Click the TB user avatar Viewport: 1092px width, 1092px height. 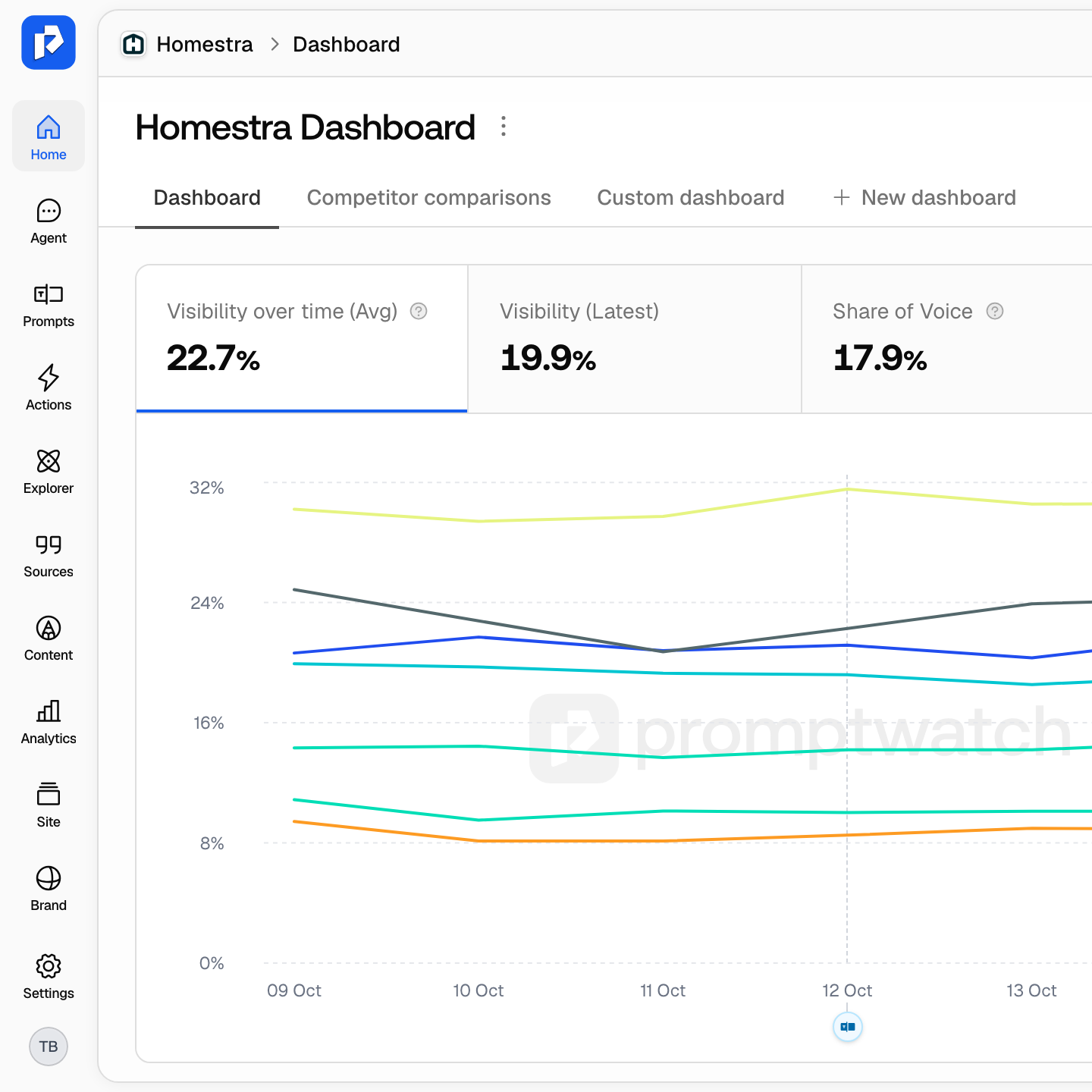49,1046
